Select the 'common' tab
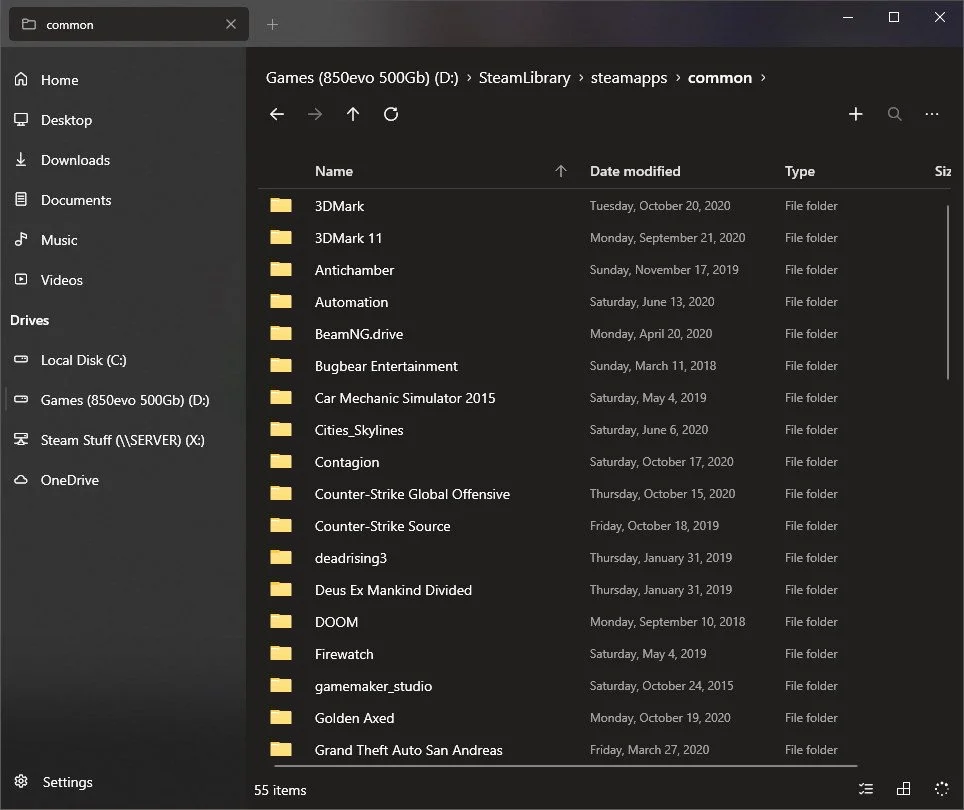Viewport: 964px width, 810px height. pyautogui.click(x=128, y=25)
